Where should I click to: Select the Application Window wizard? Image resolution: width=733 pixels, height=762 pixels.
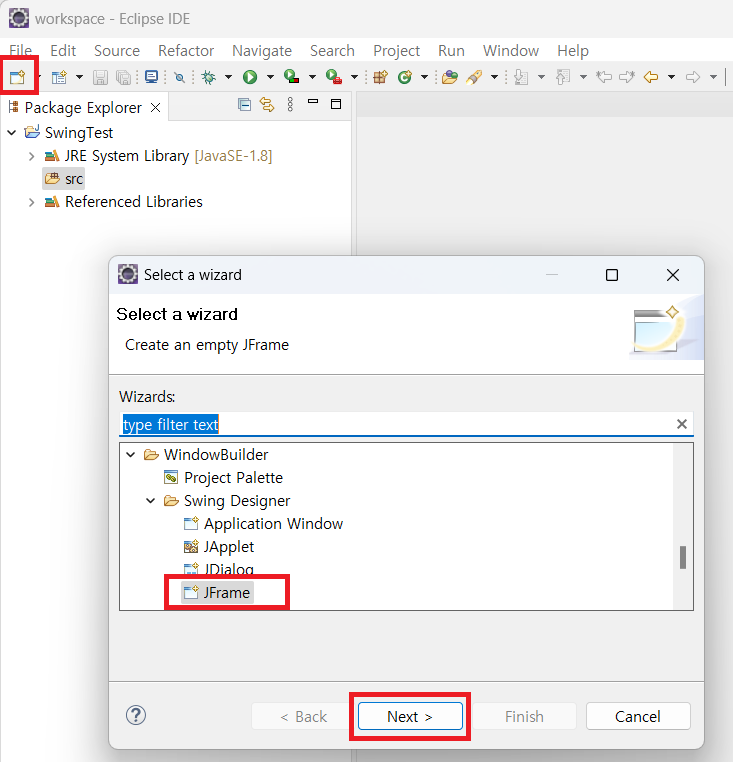point(263,524)
